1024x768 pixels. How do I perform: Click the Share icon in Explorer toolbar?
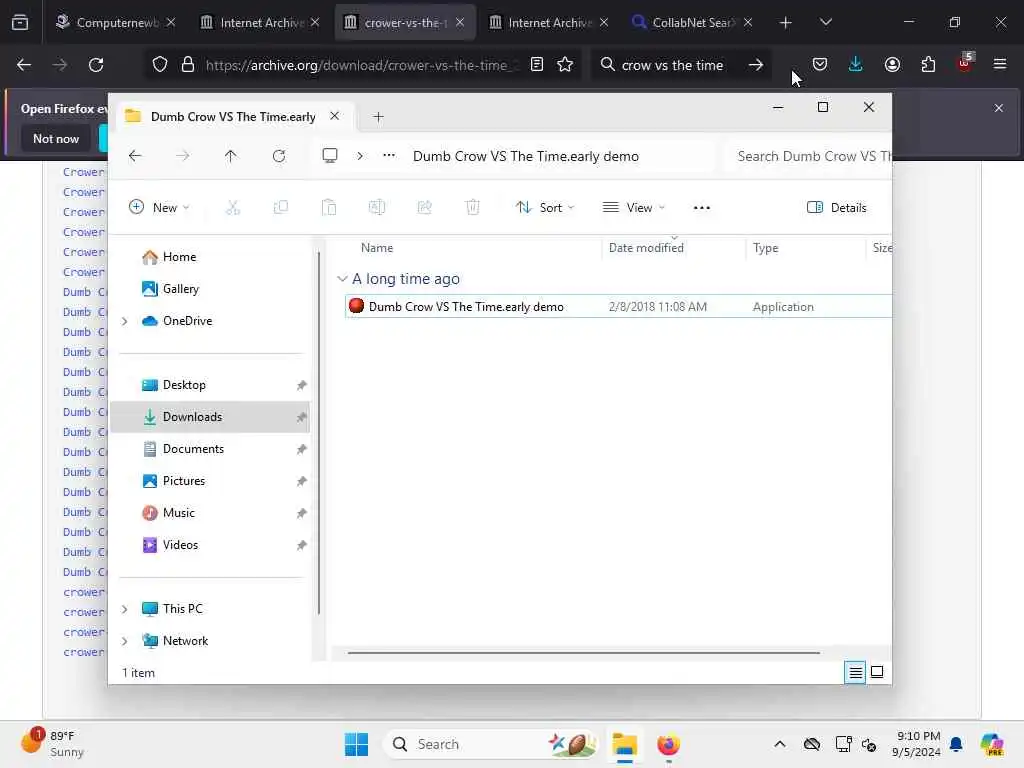point(424,208)
